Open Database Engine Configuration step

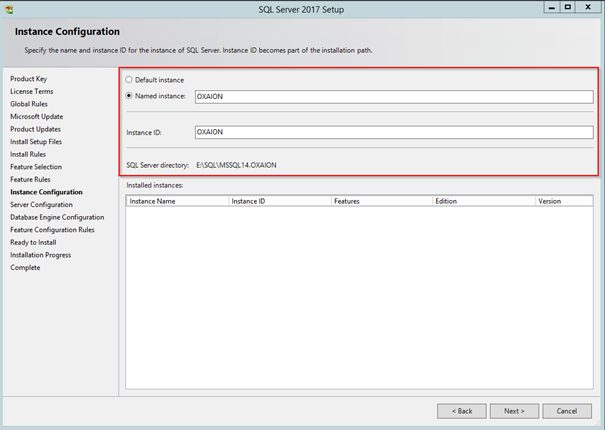[57, 217]
